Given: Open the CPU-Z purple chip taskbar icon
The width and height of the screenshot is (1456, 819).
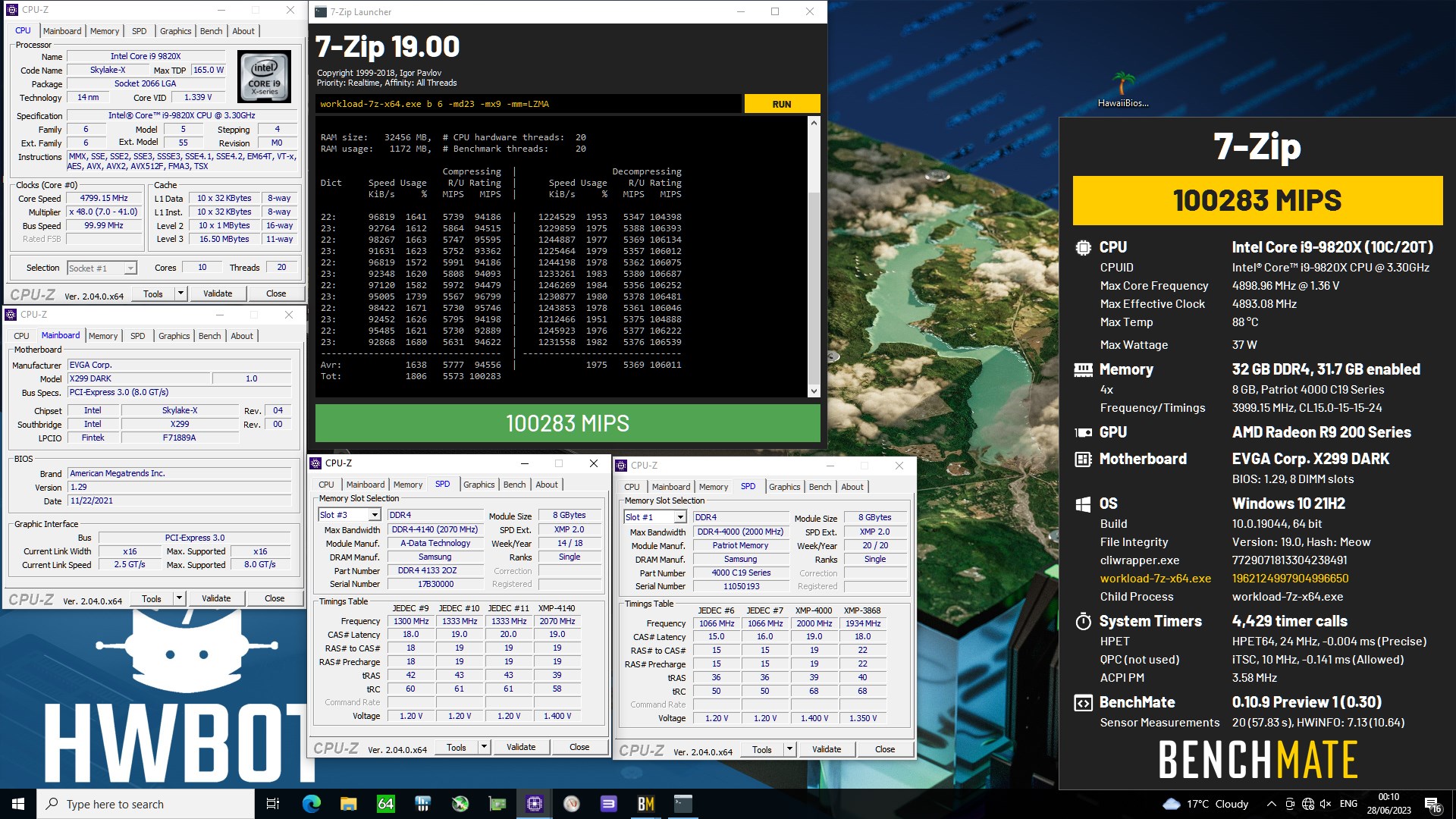Looking at the screenshot, I should click(x=535, y=804).
